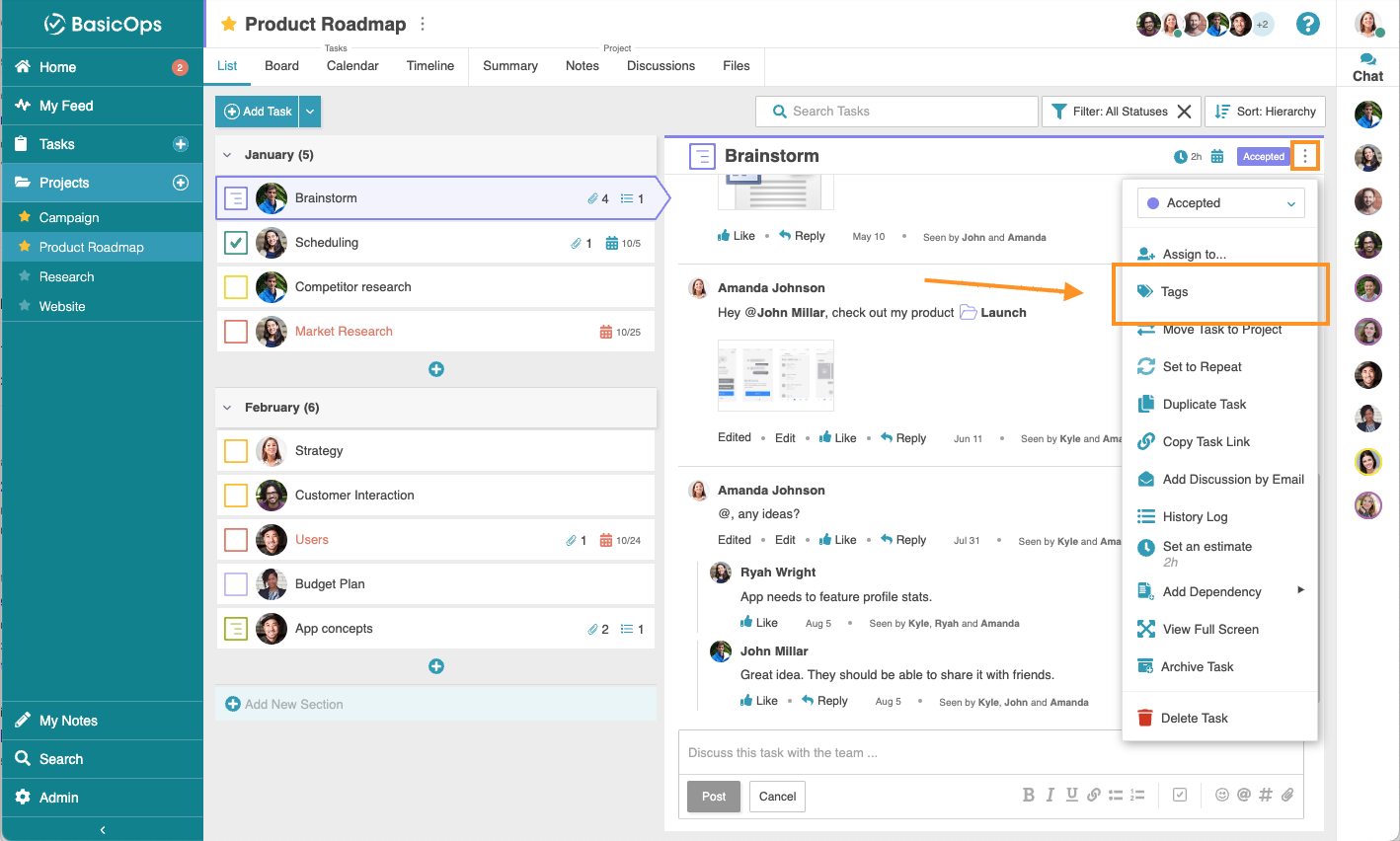This screenshot has height=841, width=1400.
Task: Expand the Add Dependency submenu
Action: coord(1300,590)
